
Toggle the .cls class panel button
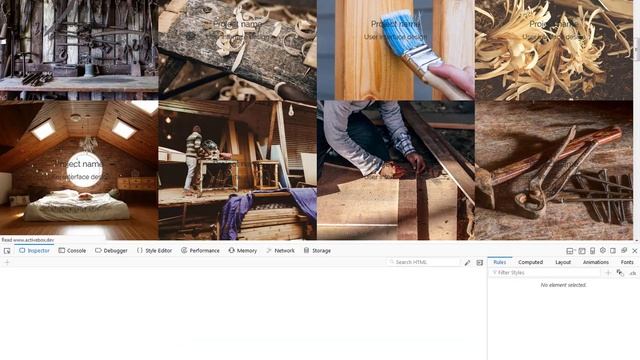click(633, 273)
